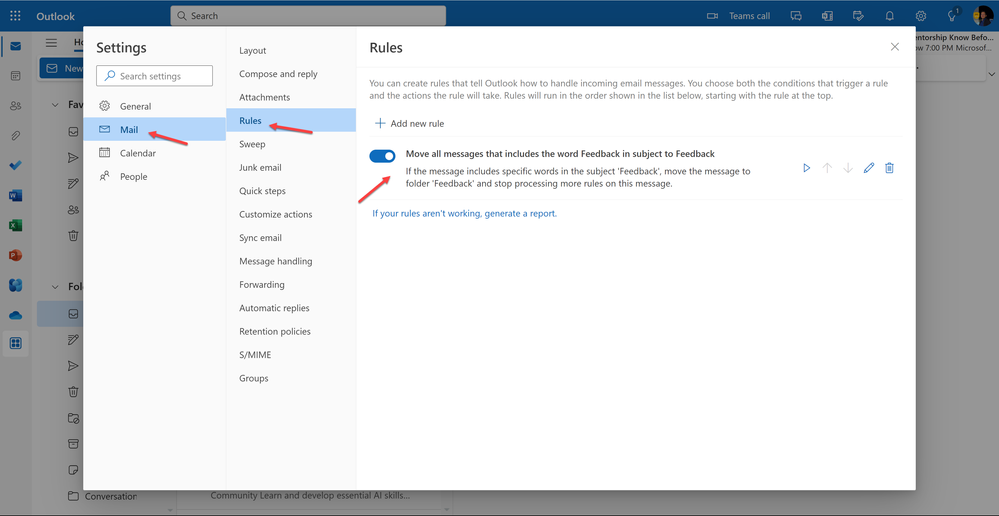The image size is (999, 516).
Task: Open the Teams chat icon in header
Action: coord(796,16)
